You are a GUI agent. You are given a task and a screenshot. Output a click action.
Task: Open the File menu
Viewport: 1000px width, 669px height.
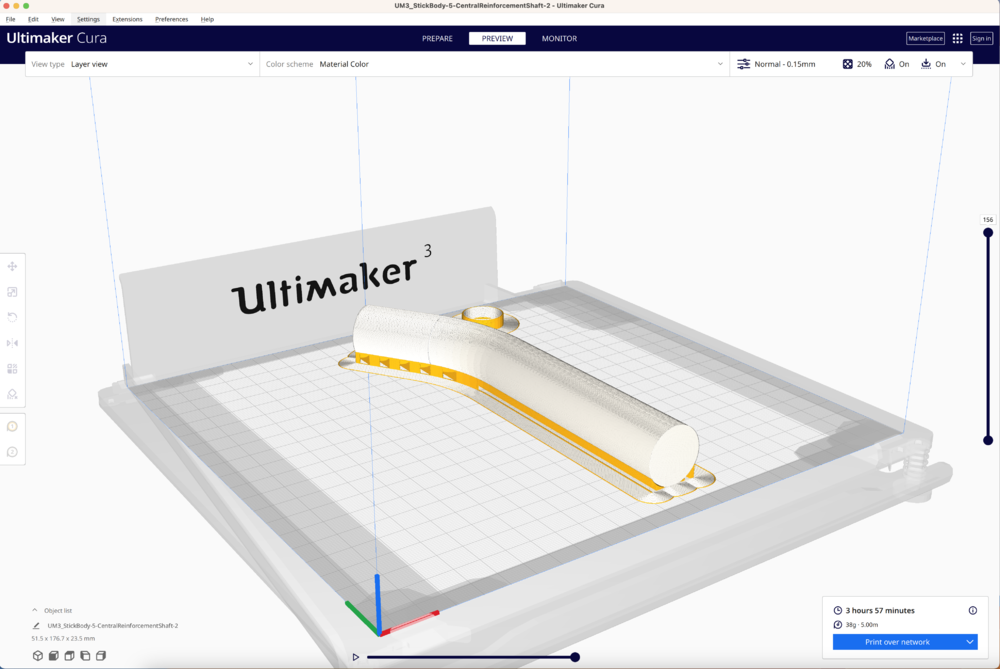click(x=11, y=19)
